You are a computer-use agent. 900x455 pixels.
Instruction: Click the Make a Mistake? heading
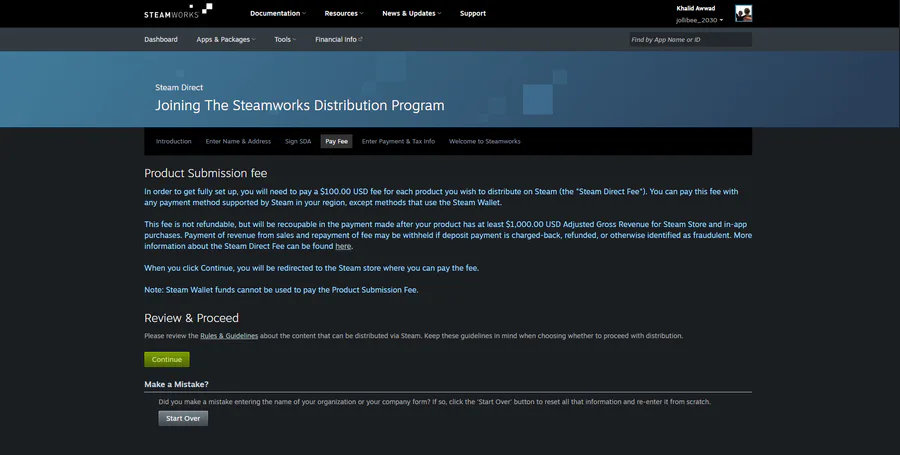[176, 384]
